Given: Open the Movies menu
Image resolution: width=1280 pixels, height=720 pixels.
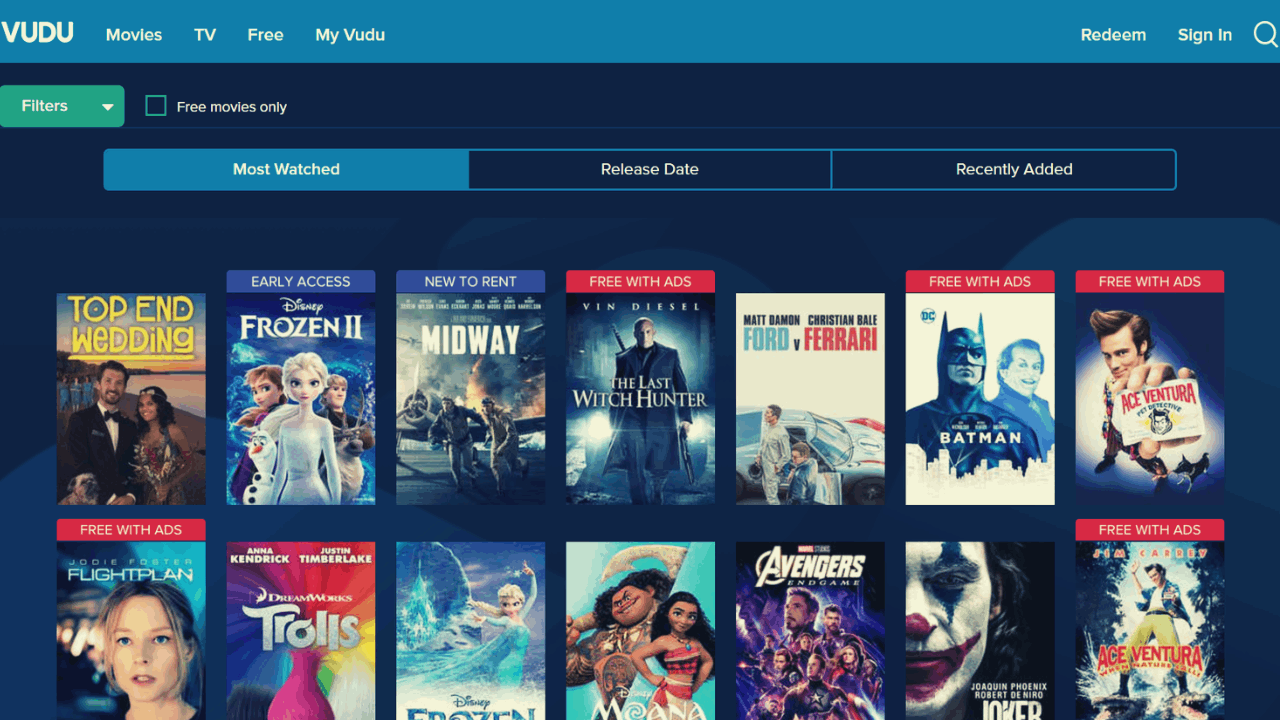Looking at the screenshot, I should 134,35.
